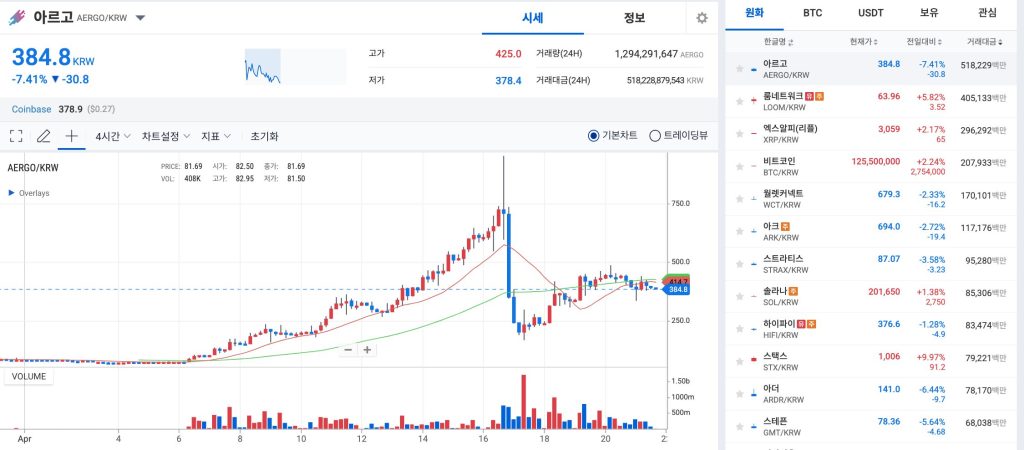Star the 솔라나 SOL/KRW row as favorite
The image size is (1024, 450).
[739, 297]
